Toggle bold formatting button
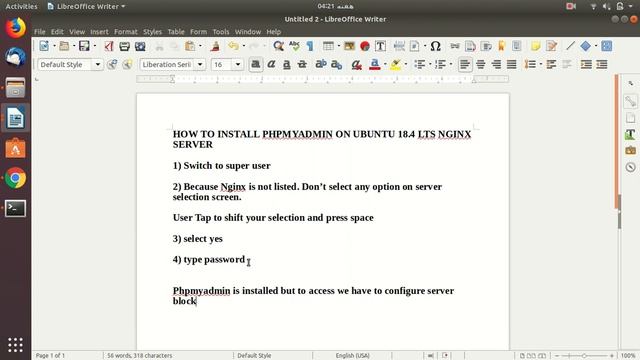 [x=256, y=64]
